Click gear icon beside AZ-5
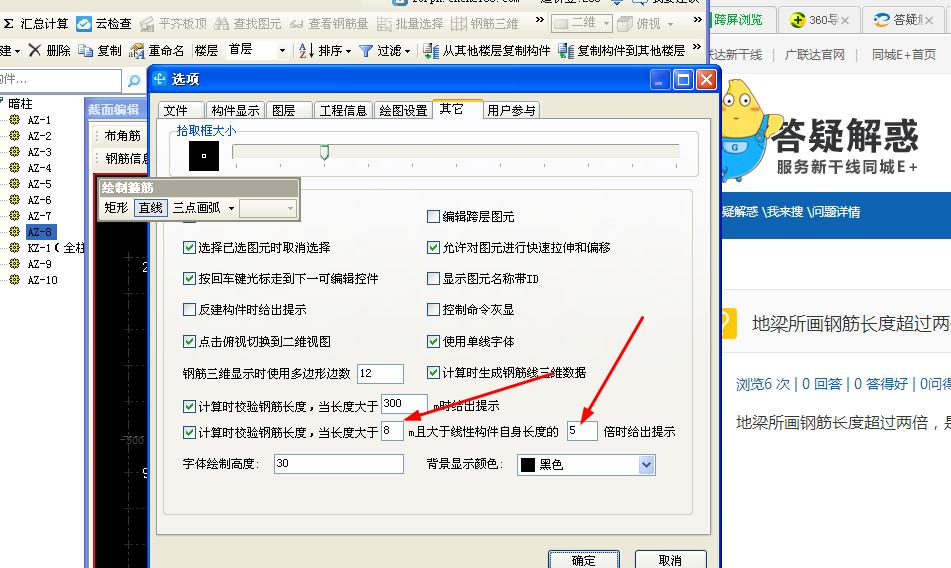This screenshot has height=568, width=951. 15,184
